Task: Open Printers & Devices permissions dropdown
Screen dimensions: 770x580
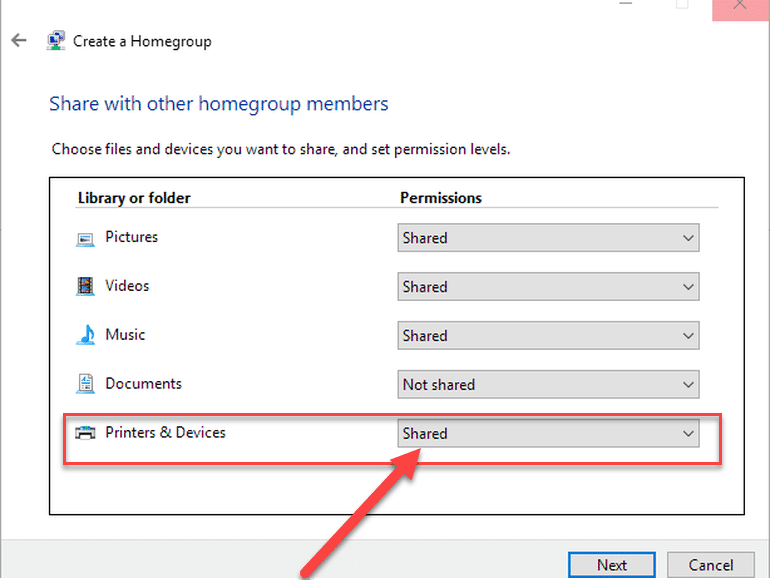Action: click(x=548, y=433)
